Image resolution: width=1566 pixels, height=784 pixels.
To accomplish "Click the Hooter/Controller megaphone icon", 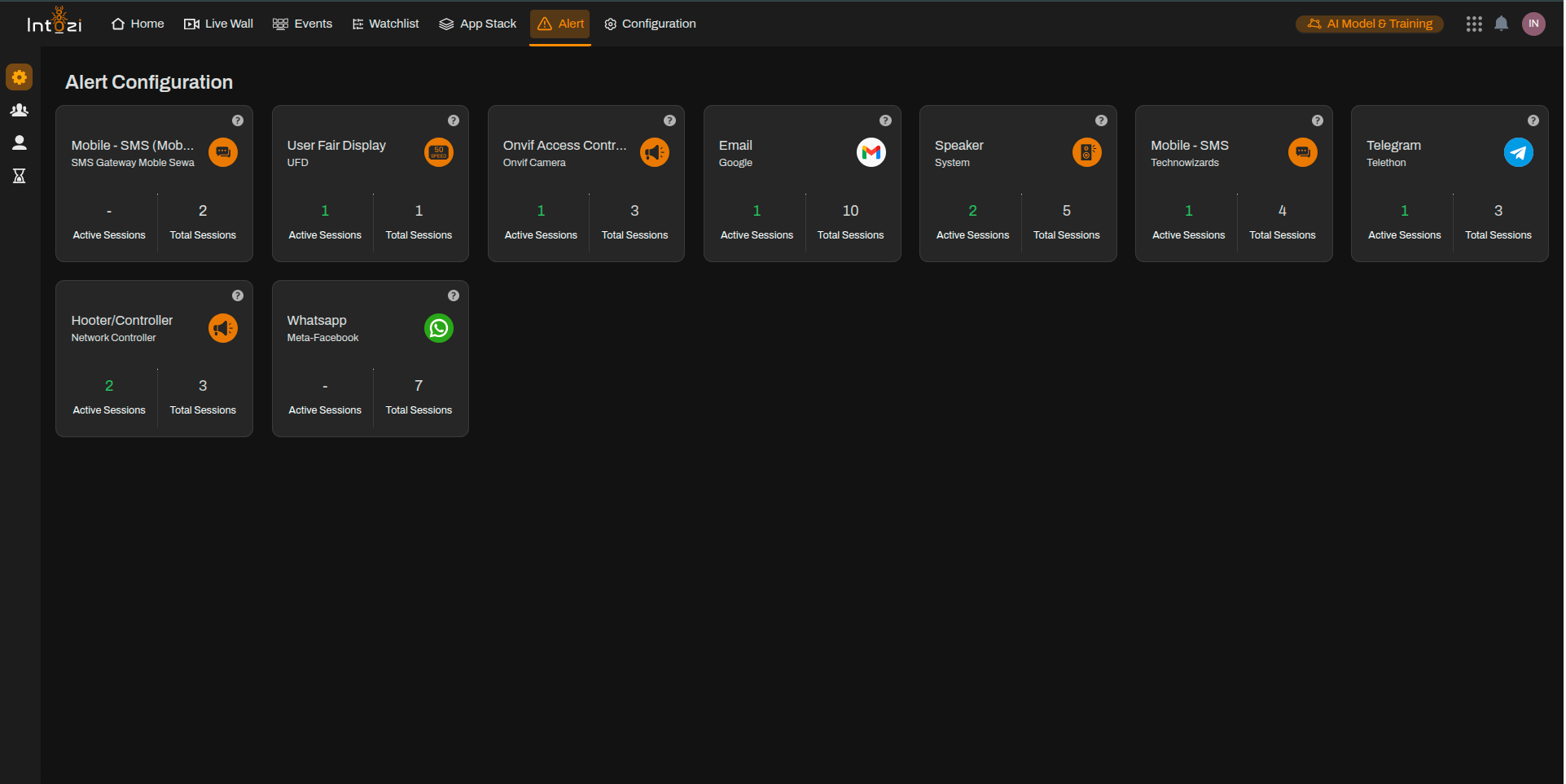I will tap(223, 328).
